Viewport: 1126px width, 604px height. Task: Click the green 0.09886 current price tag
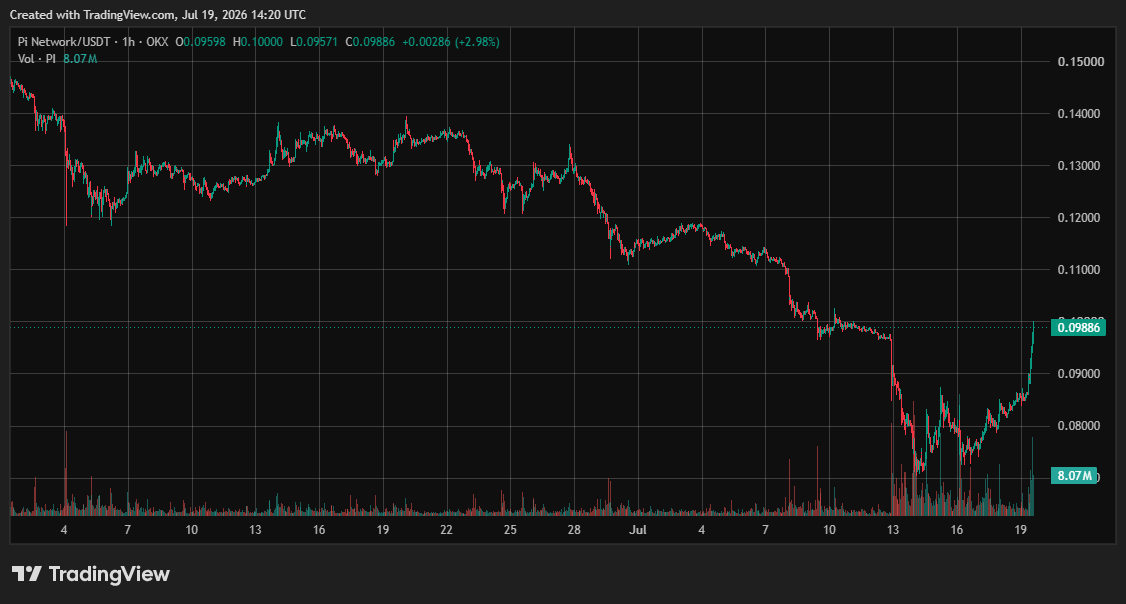tap(1078, 327)
